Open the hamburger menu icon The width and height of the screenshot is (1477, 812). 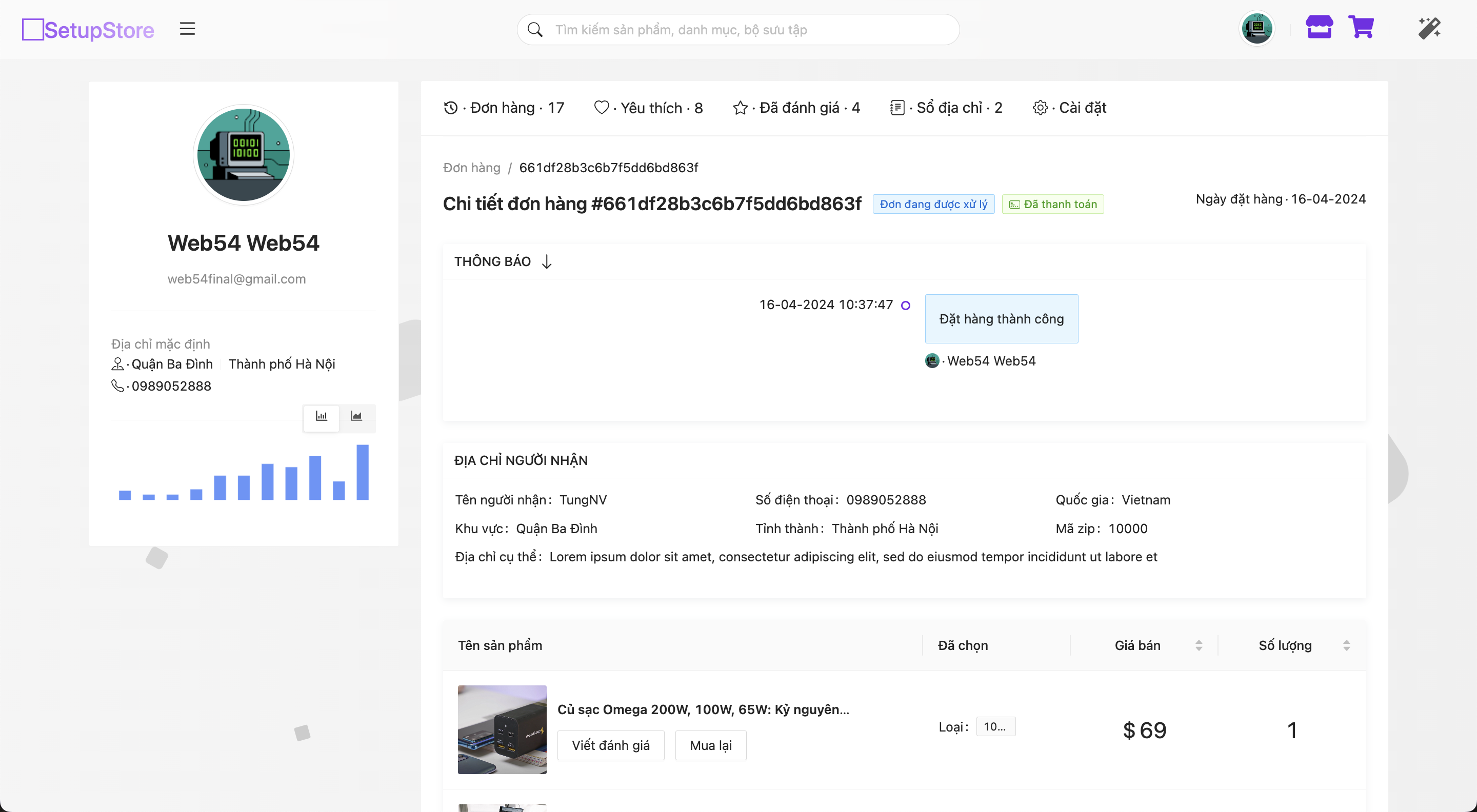pyautogui.click(x=187, y=29)
